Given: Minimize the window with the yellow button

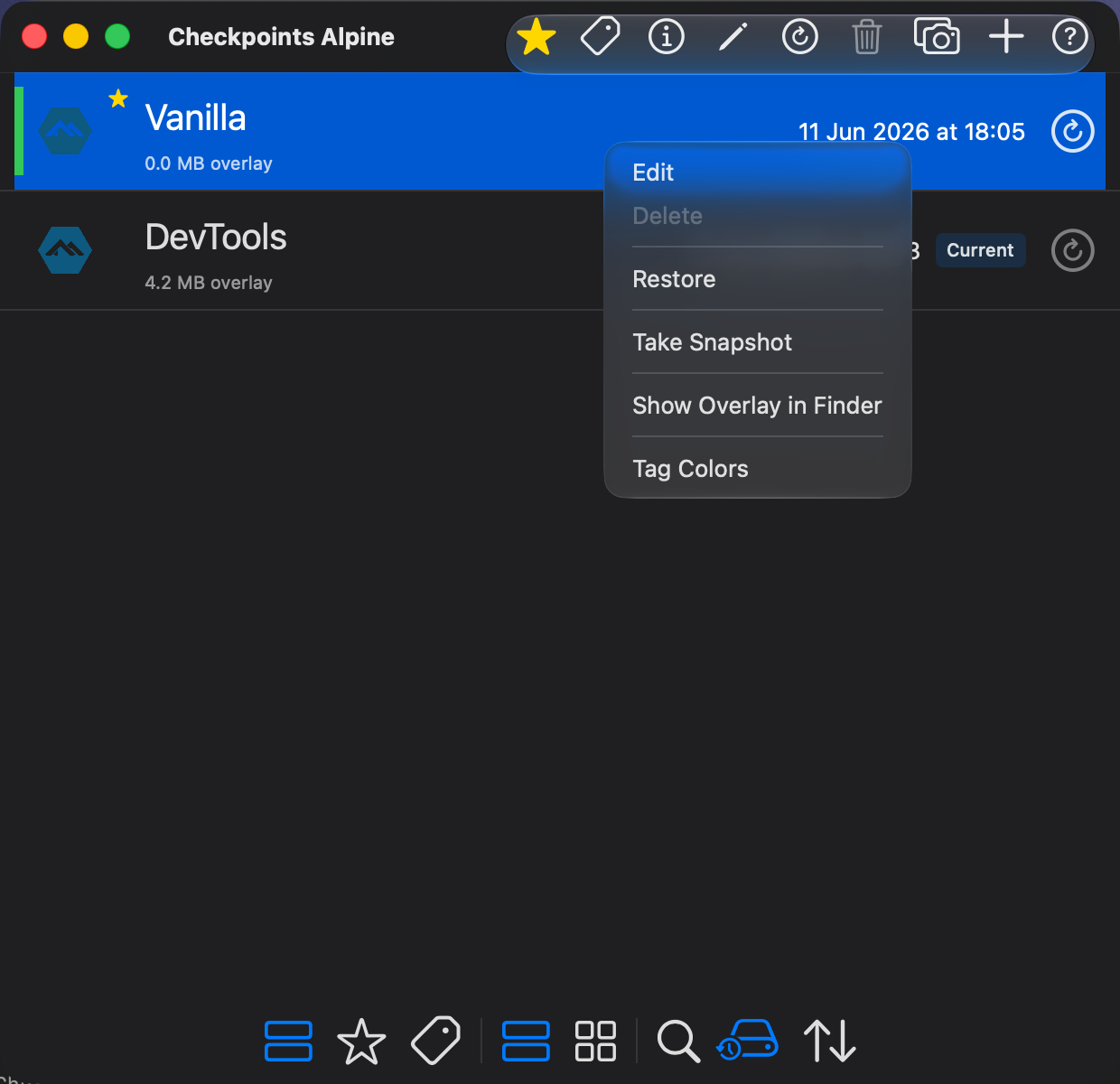Looking at the screenshot, I should point(76,36).
